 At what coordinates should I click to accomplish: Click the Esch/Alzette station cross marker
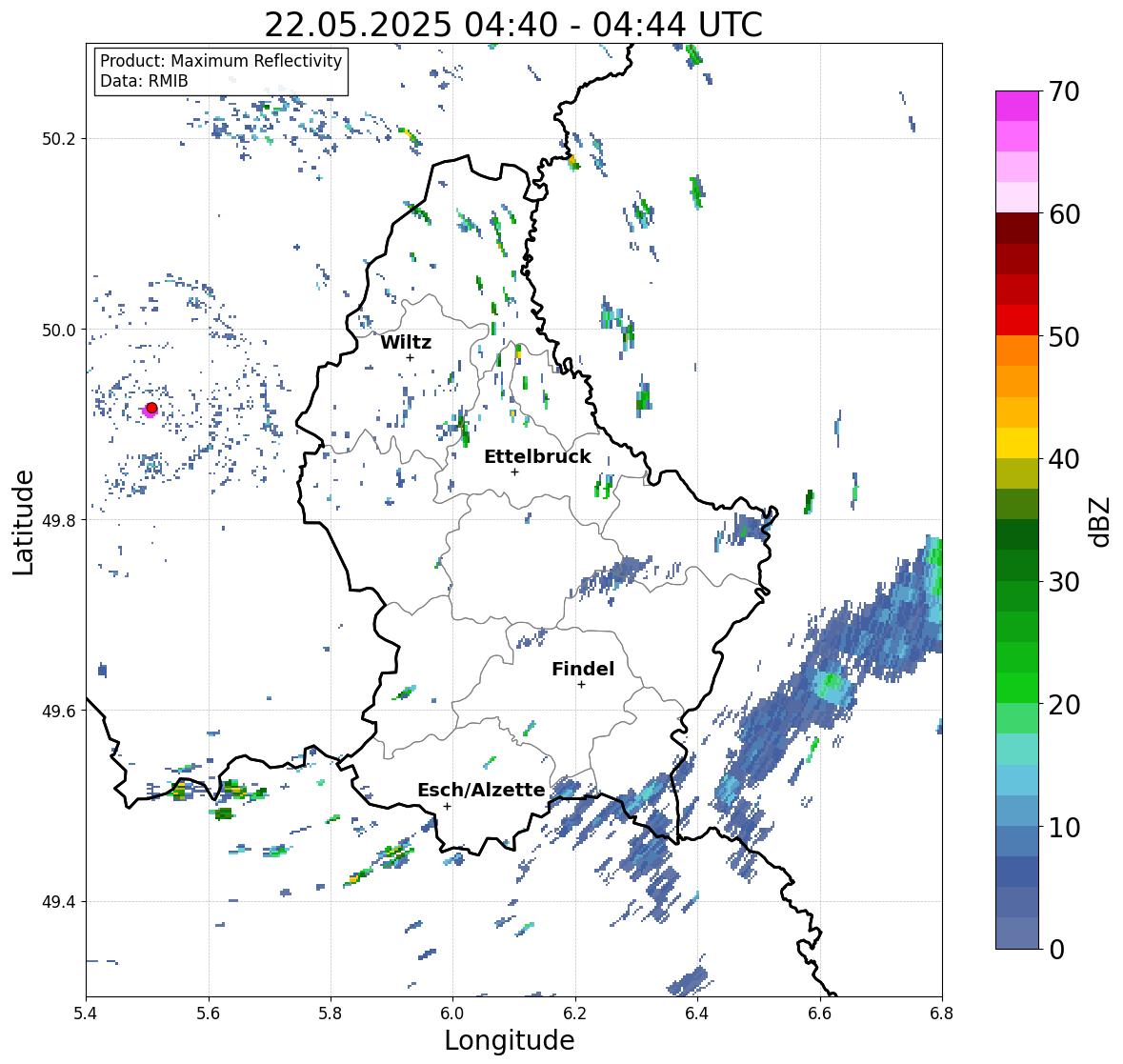pos(448,806)
